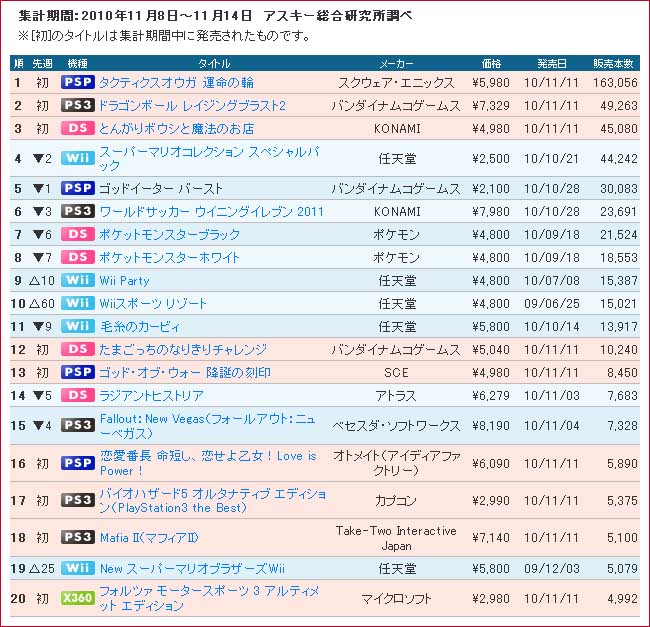This screenshot has height=627, width=650.
Task: Click the タイトル column header
Action: (213, 63)
